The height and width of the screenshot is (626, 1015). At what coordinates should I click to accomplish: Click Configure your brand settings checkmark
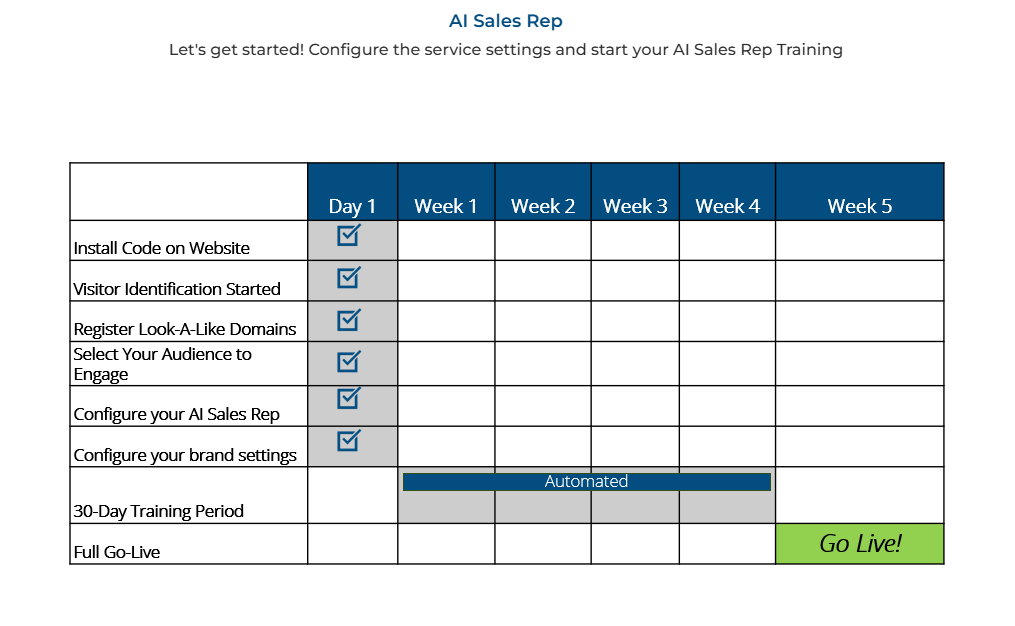pos(349,440)
